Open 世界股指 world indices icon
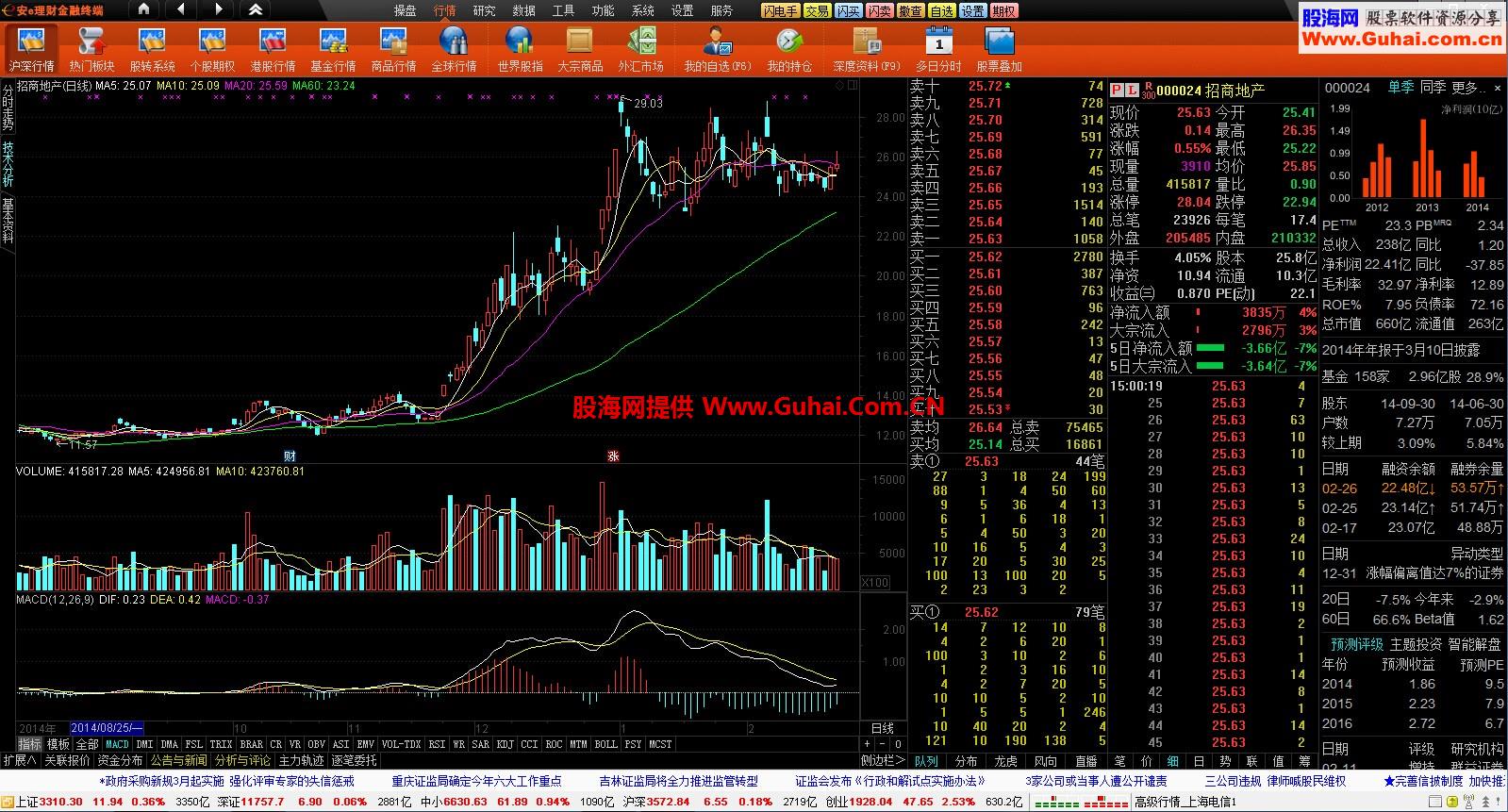The height and width of the screenshot is (812, 1508). [520, 49]
